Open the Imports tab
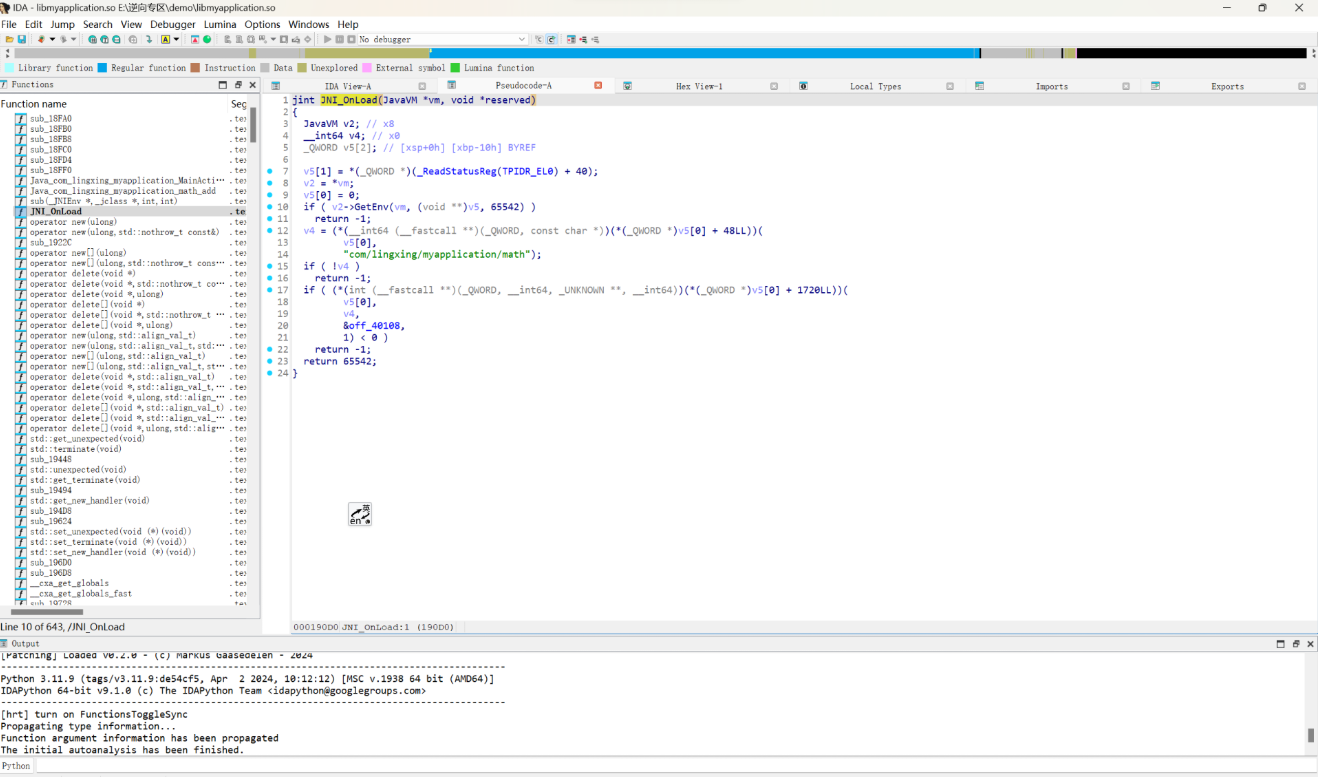Image resolution: width=1322 pixels, height=777 pixels. [x=1051, y=86]
